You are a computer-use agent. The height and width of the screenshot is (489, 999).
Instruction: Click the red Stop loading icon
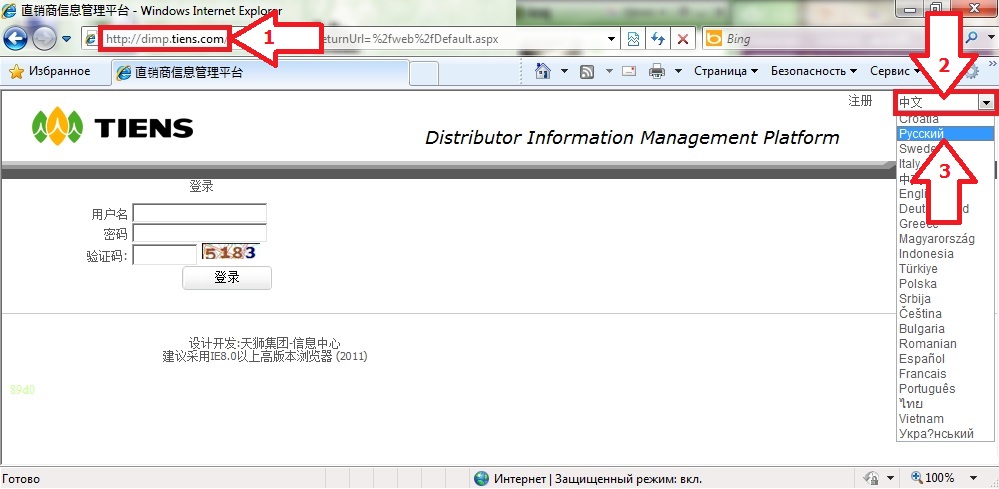click(683, 39)
